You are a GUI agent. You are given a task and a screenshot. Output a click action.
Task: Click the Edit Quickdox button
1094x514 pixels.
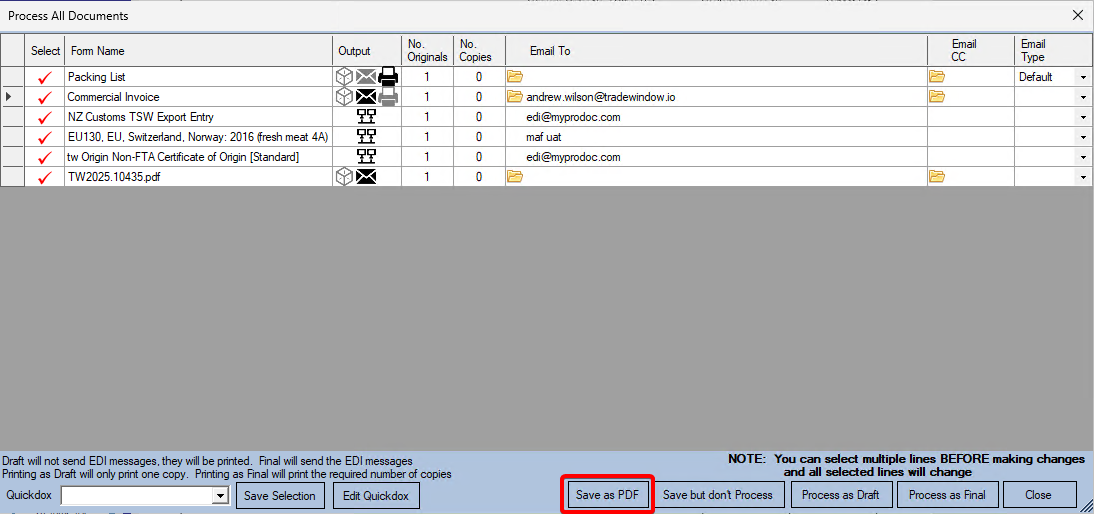pos(376,496)
